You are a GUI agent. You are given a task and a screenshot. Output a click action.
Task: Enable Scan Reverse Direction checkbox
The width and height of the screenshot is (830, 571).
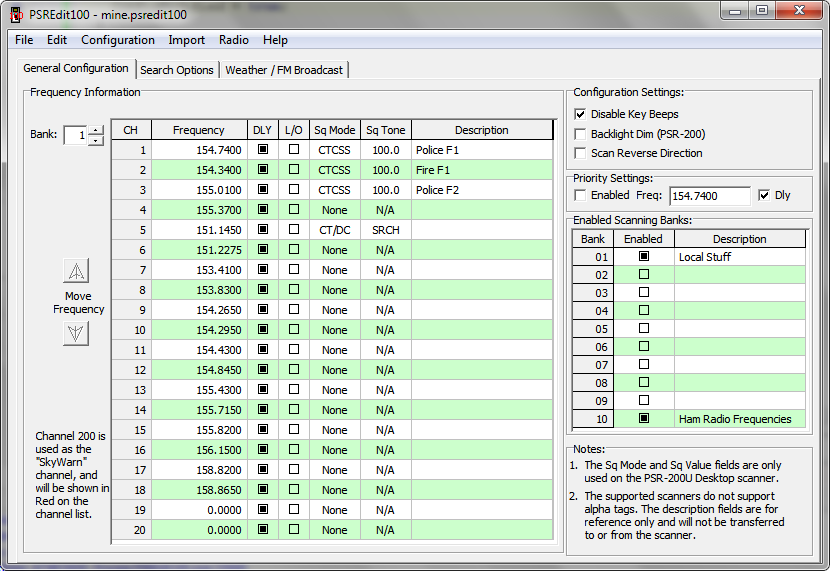581,153
